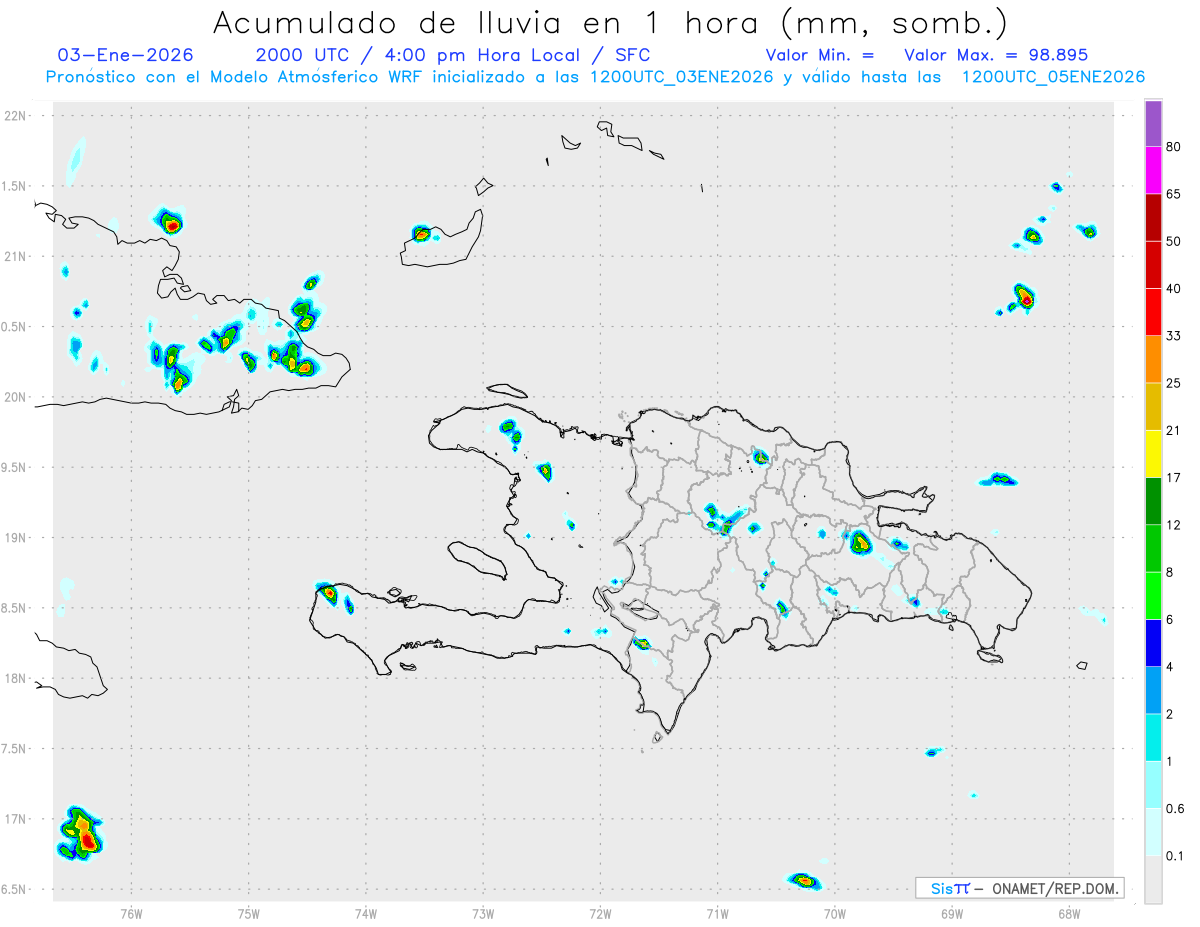Select the 'Valor Max. = 98.895' text
Image resolution: width=1200 pixels, height=927 pixels.
click(996, 55)
